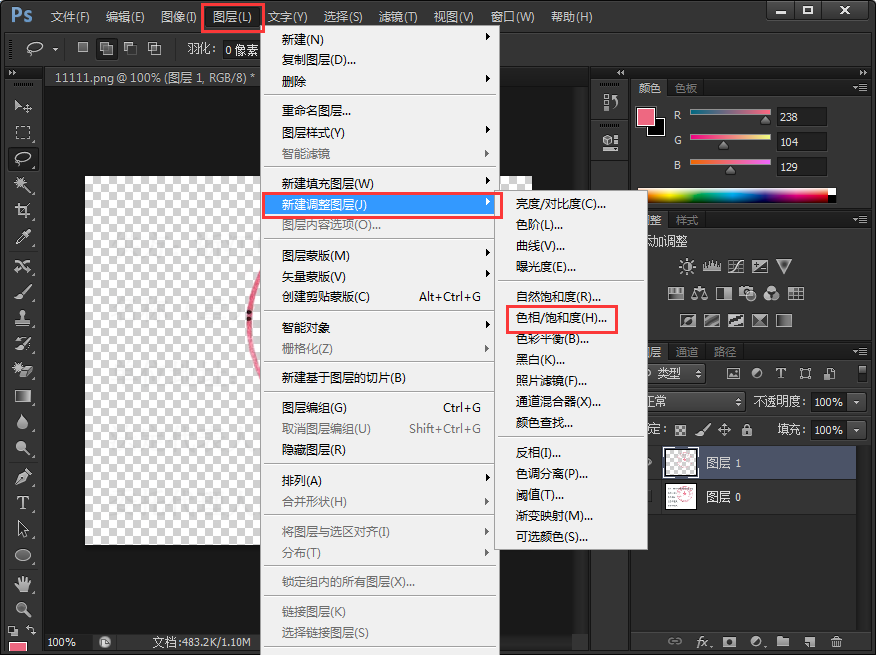Select the Move tool
876x655 pixels.
pyautogui.click(x=23, y=106)
